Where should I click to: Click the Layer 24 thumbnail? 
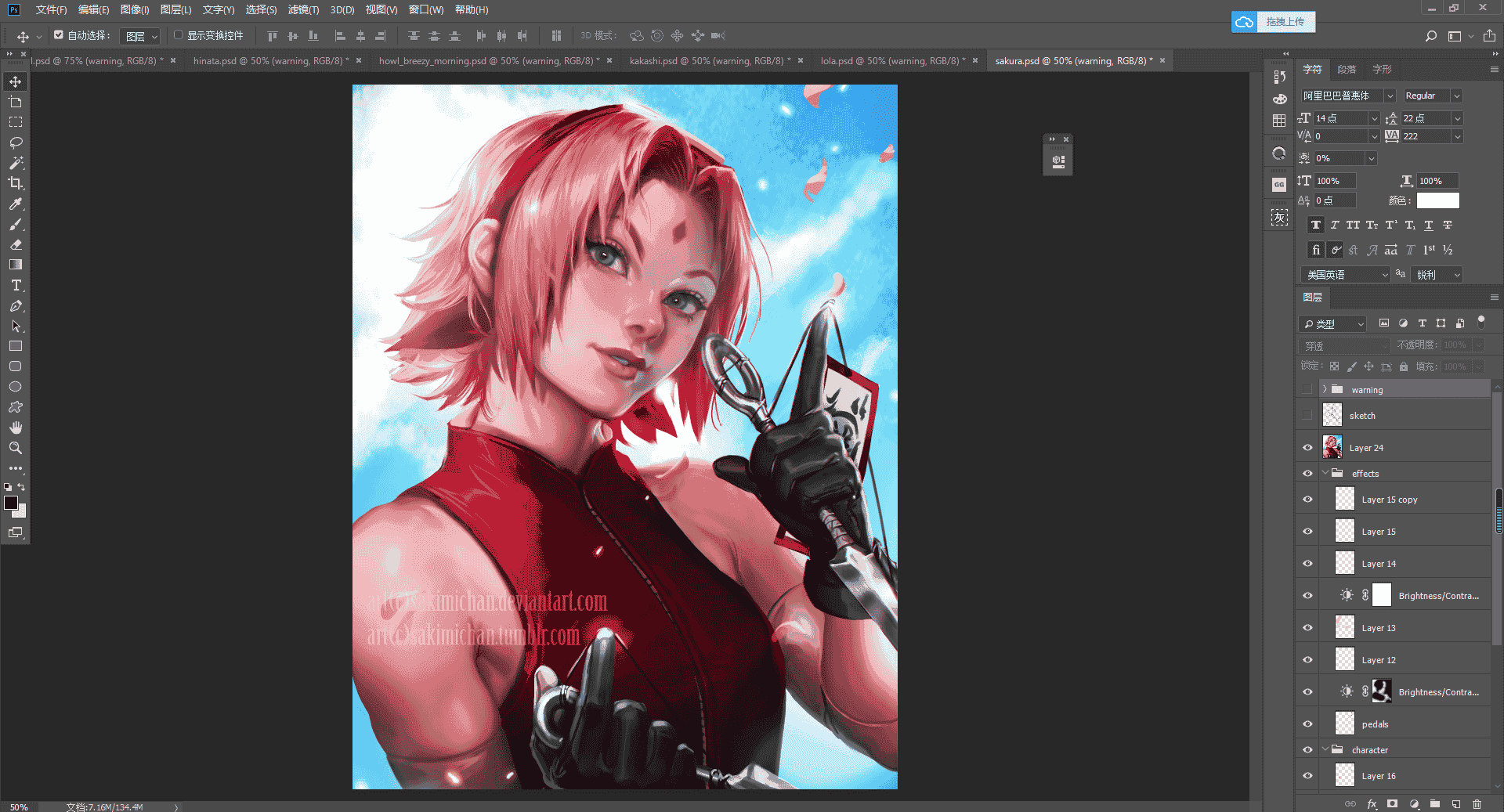pos(1332,447)
